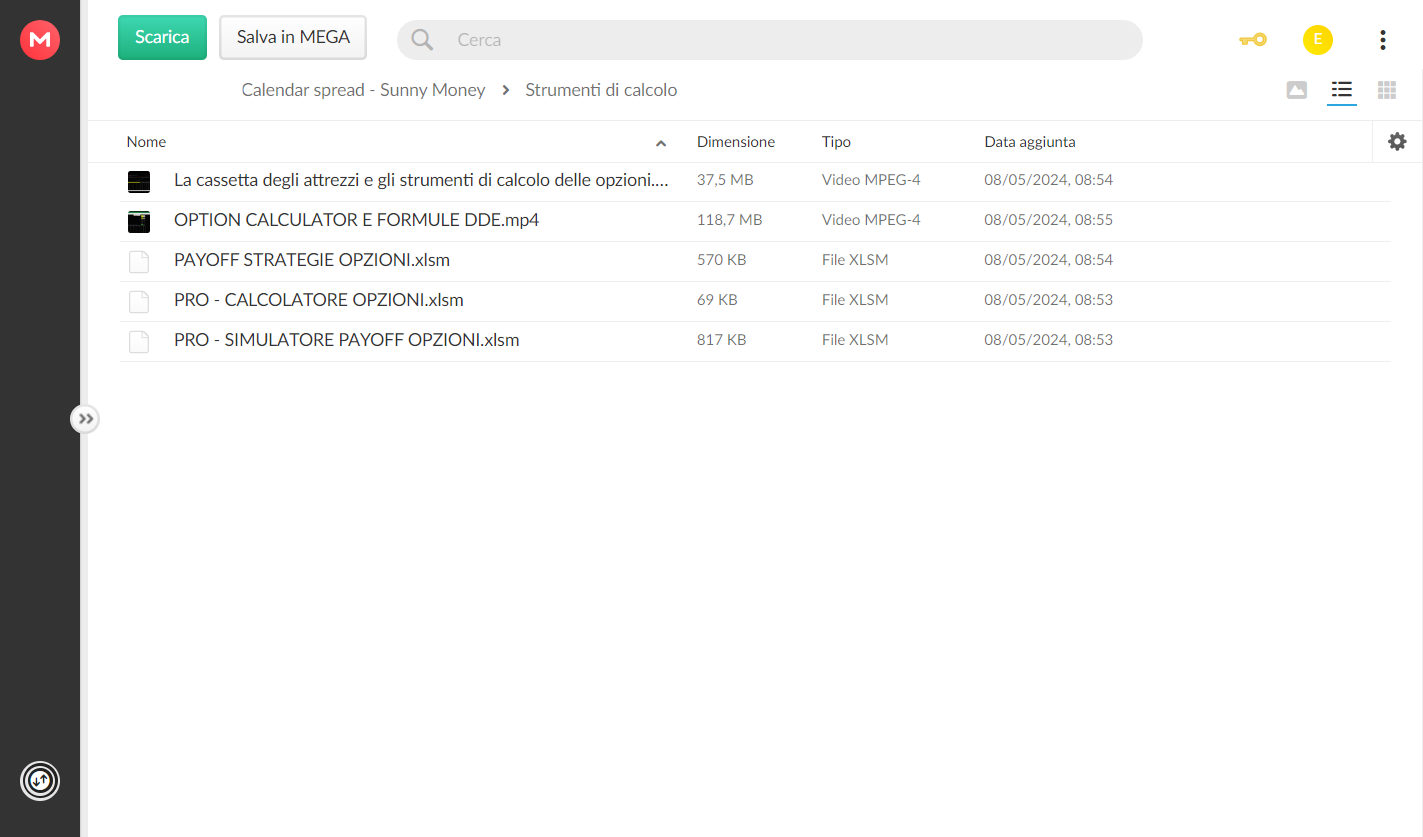Click the file icon of PAYOFF STRATEGIE OPZIONI.xlsm
This screenshot has width=1423, height=837.
pos(139,261)
